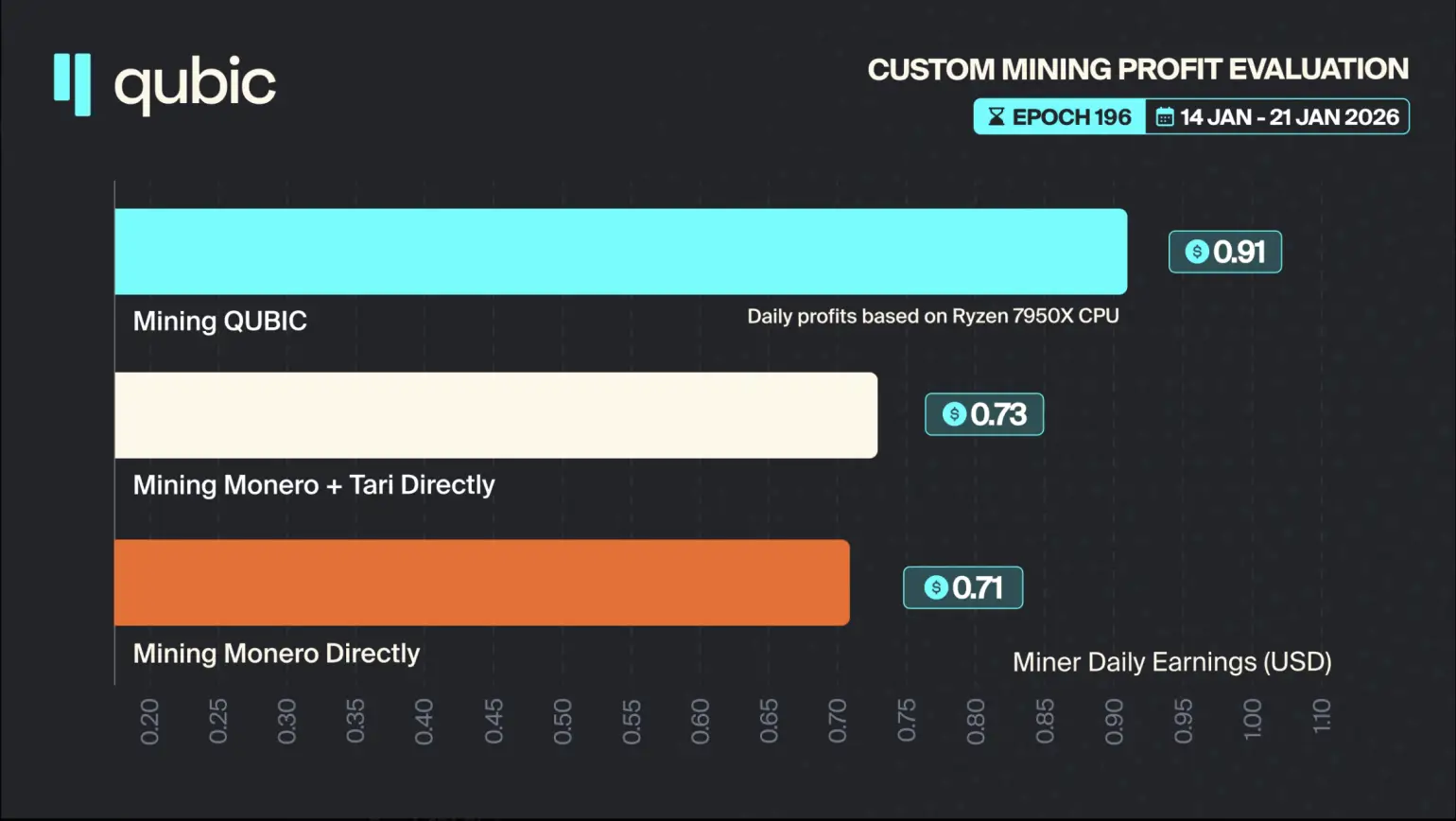Click the Mining Monero + Tari Directly label

point(313,485)
